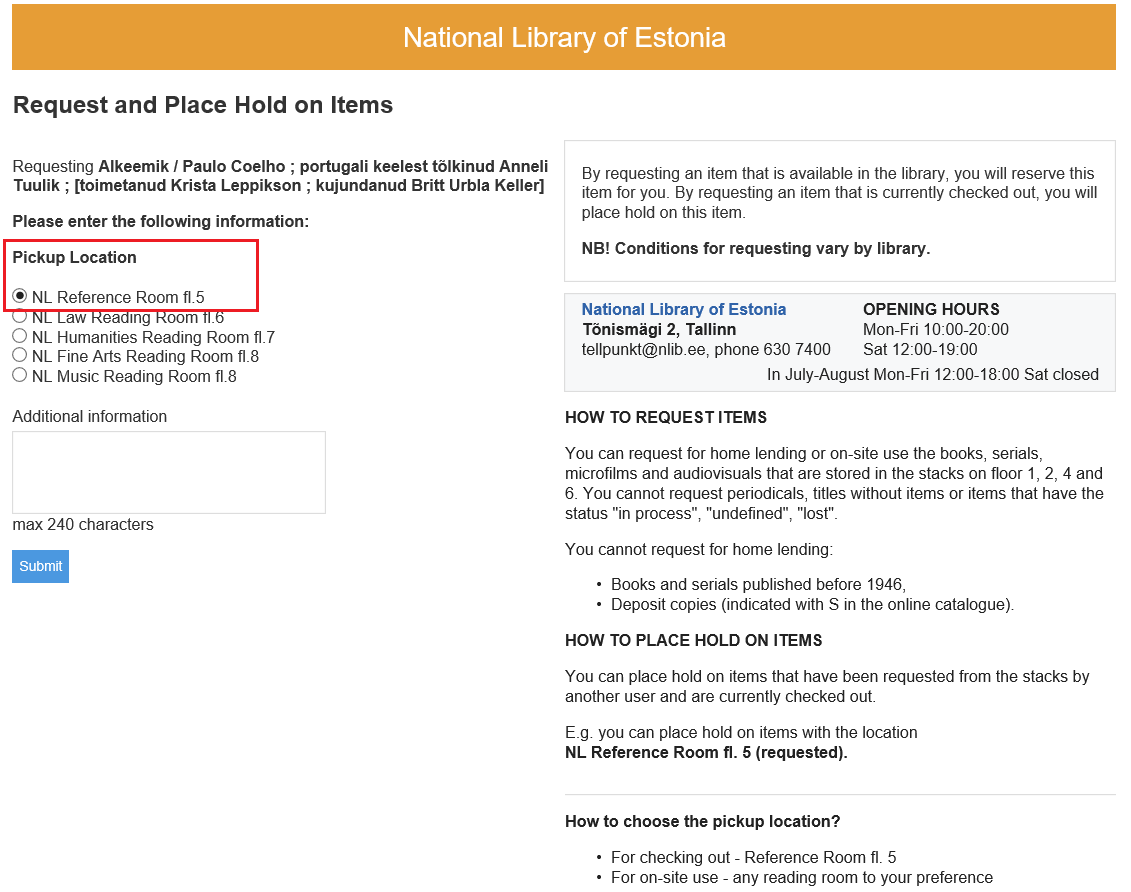Image resolution: width=1131 pixels, height=892 pixels.
Task: Click the 'Additional information' label
Action: tap(89, 416)
